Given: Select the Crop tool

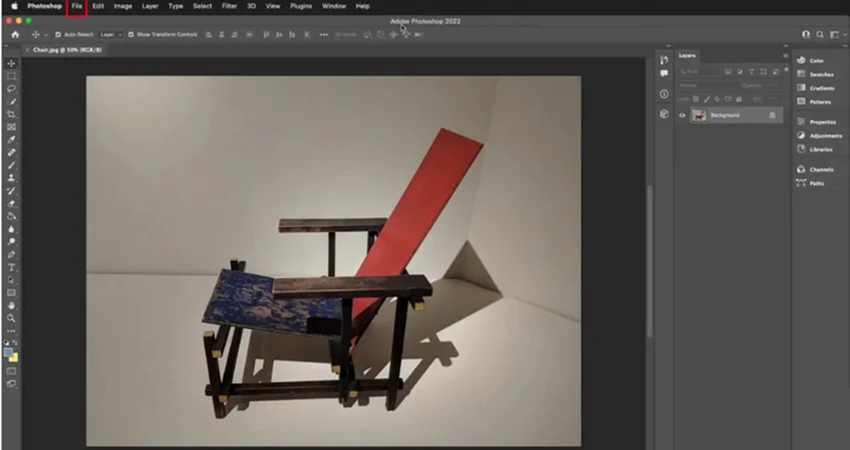Looking at the screenshot, I should coord(11,114).
